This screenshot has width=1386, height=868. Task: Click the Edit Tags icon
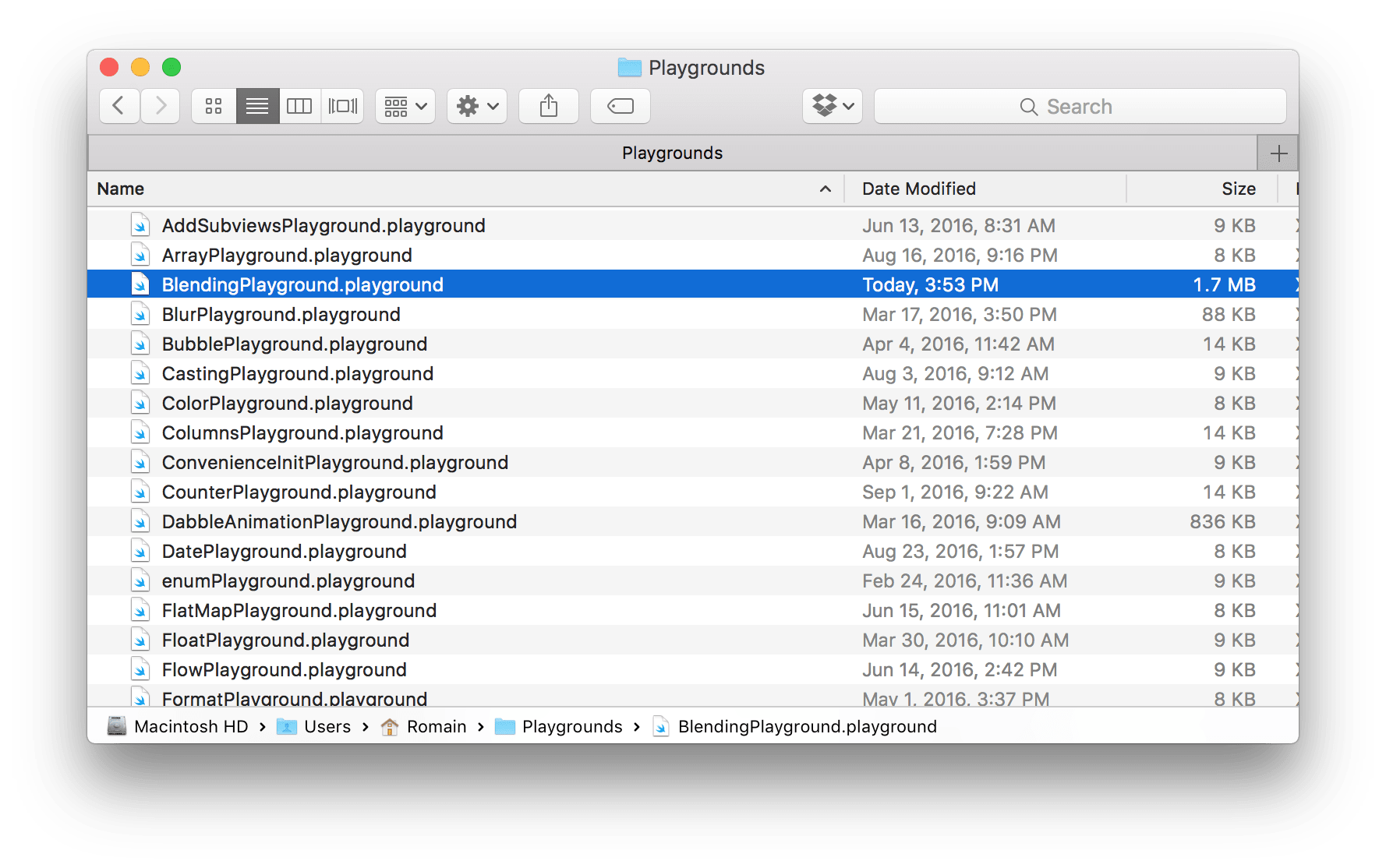point(620,105)
